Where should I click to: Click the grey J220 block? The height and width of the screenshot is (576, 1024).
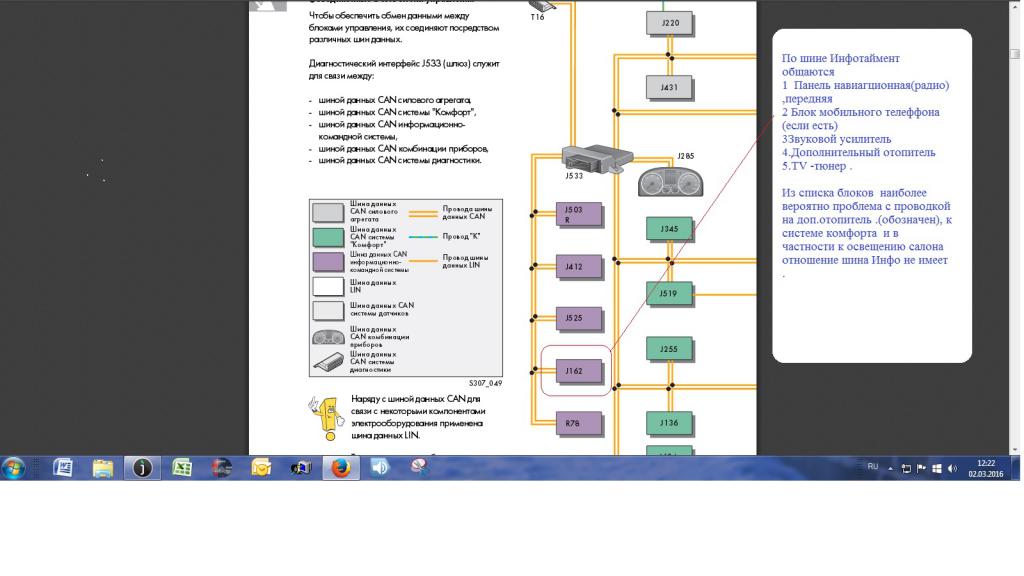point(670,23)
